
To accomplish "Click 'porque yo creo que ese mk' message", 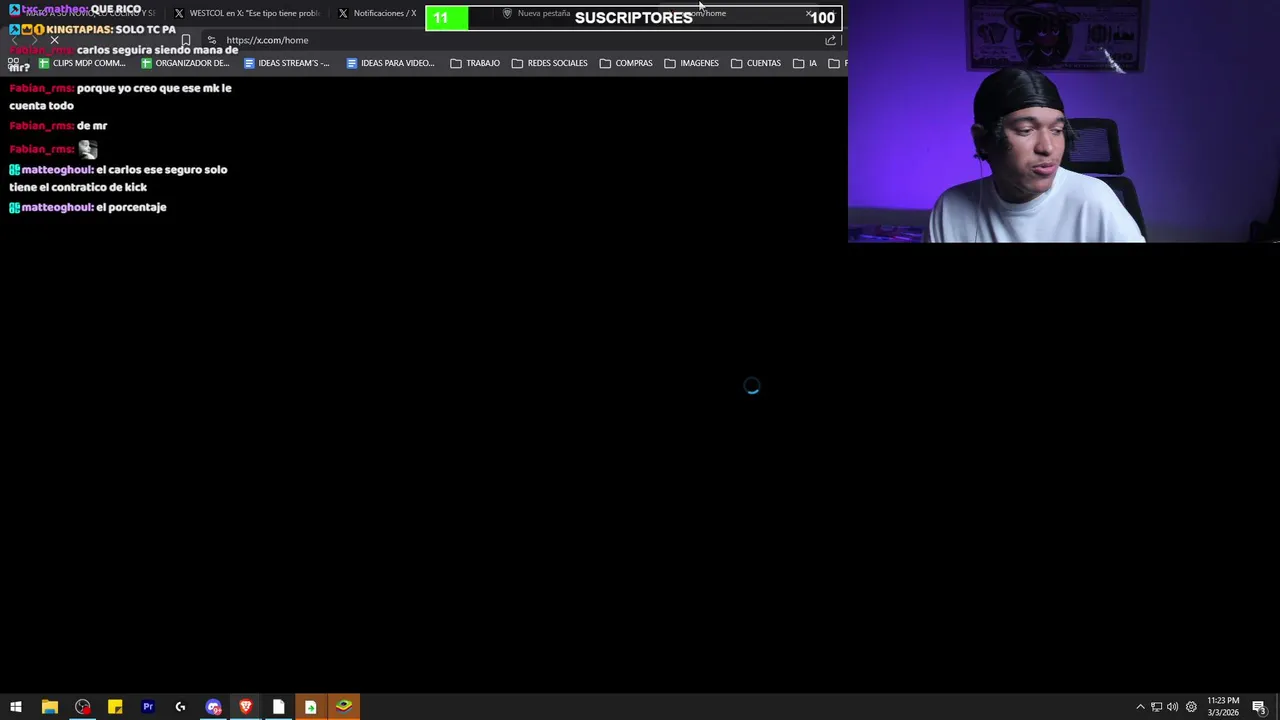I will click(120, 97).
